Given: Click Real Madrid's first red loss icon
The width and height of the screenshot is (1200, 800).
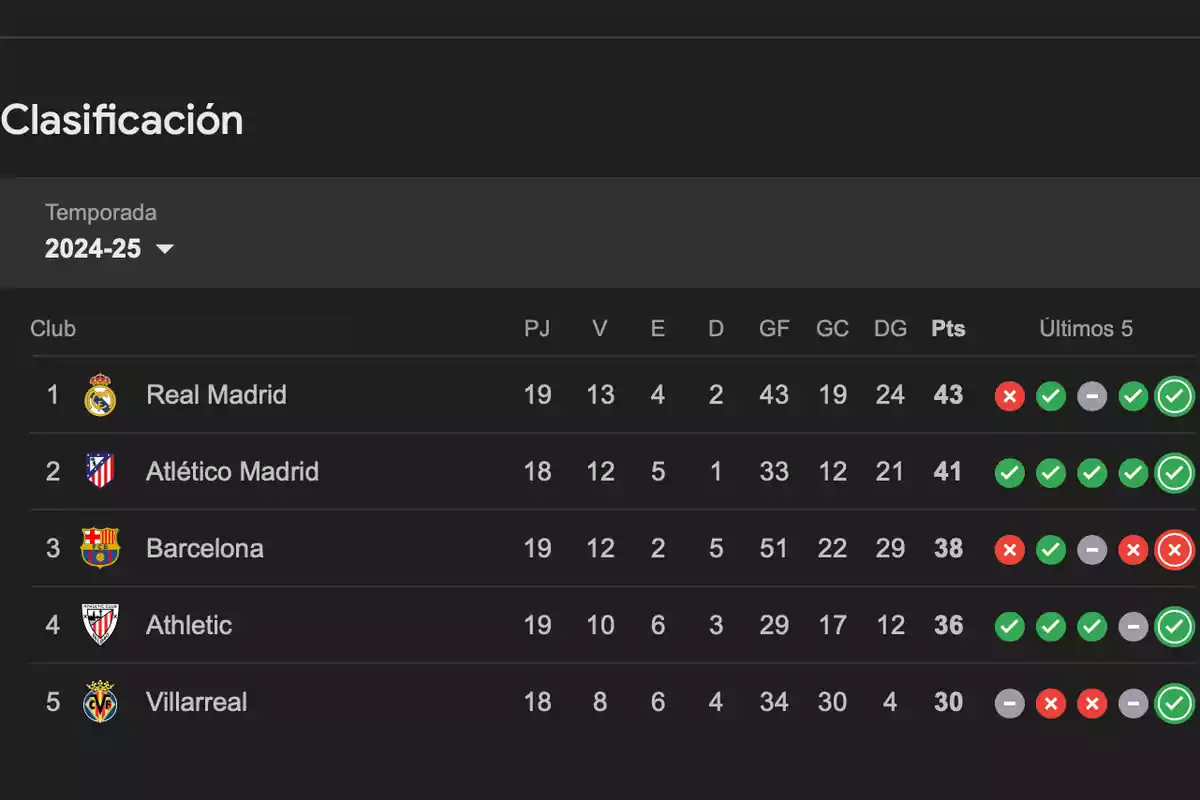Looking at the screenshot, I should coord(1010,396).
